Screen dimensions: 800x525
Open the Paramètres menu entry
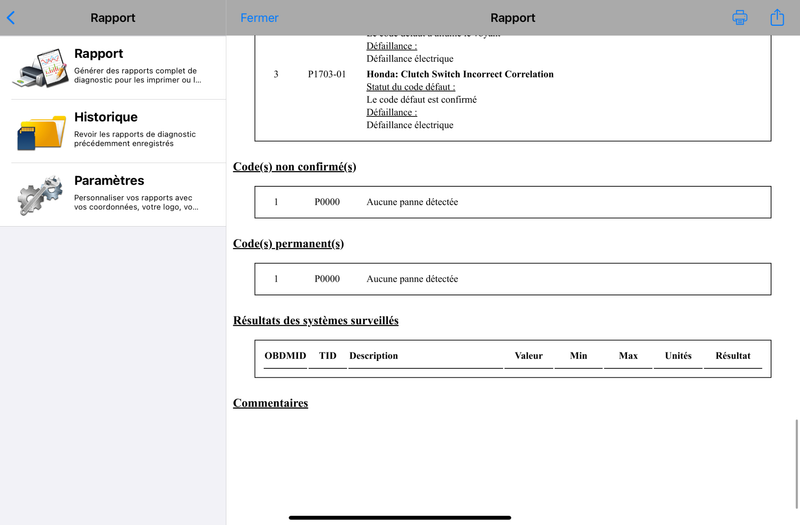point(113,195)
